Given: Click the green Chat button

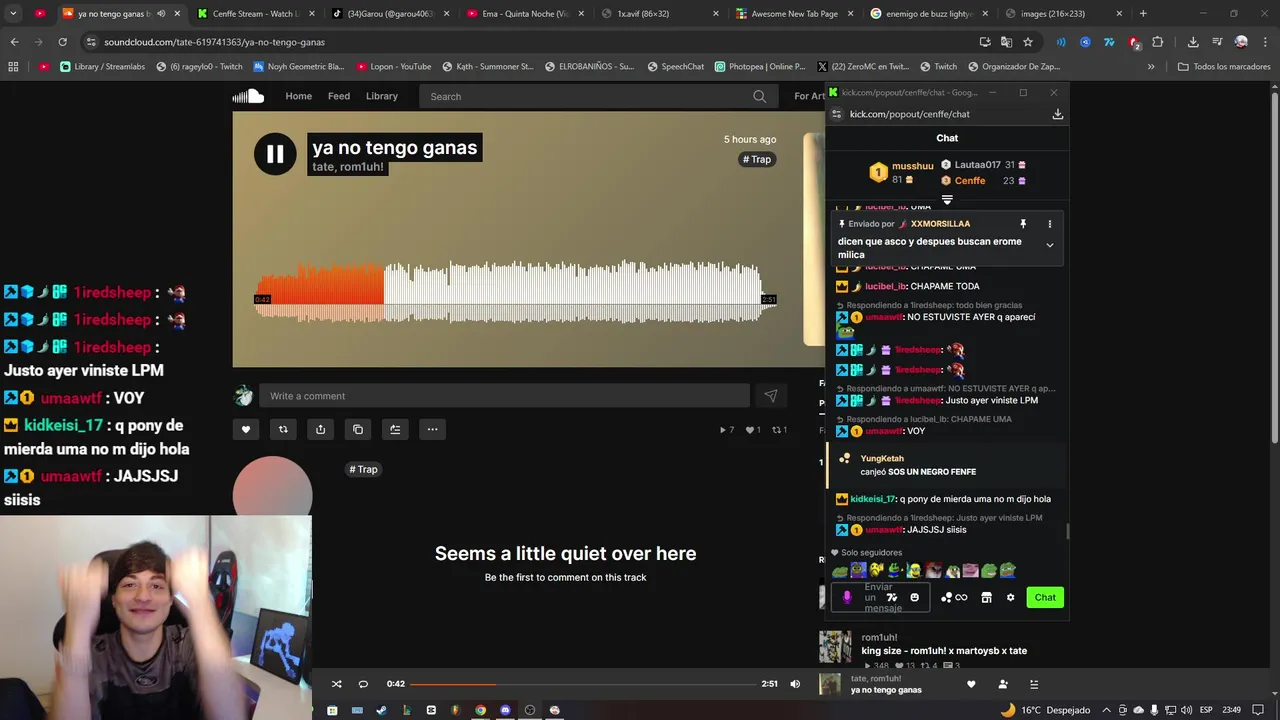Looking at the screenshot, I should click(x=1045, y=597).
